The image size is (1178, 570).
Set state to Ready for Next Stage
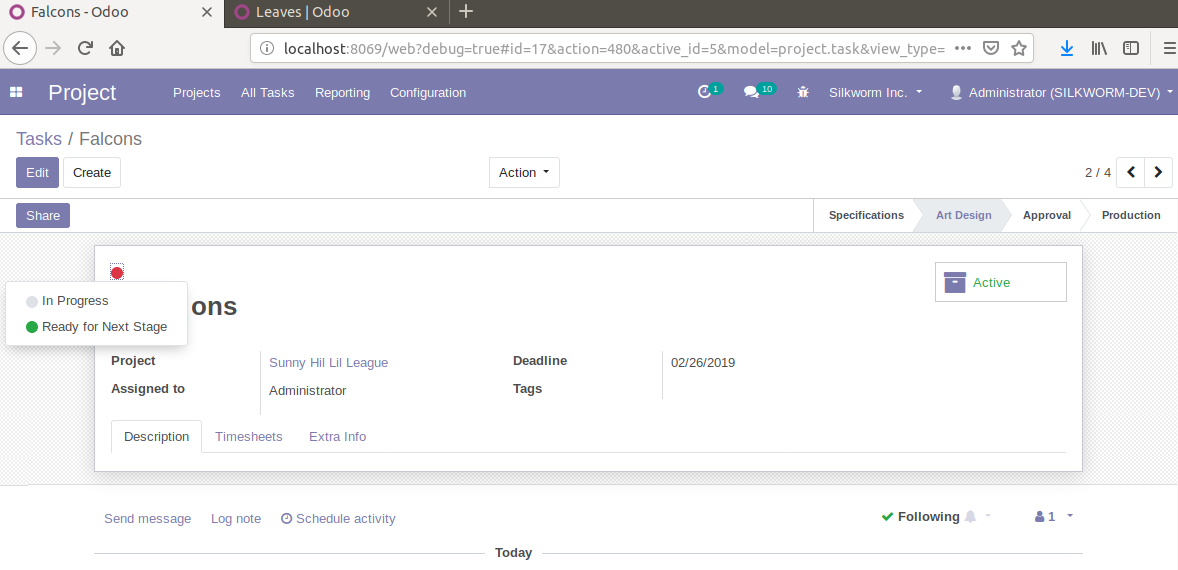(x=96, y=327)
